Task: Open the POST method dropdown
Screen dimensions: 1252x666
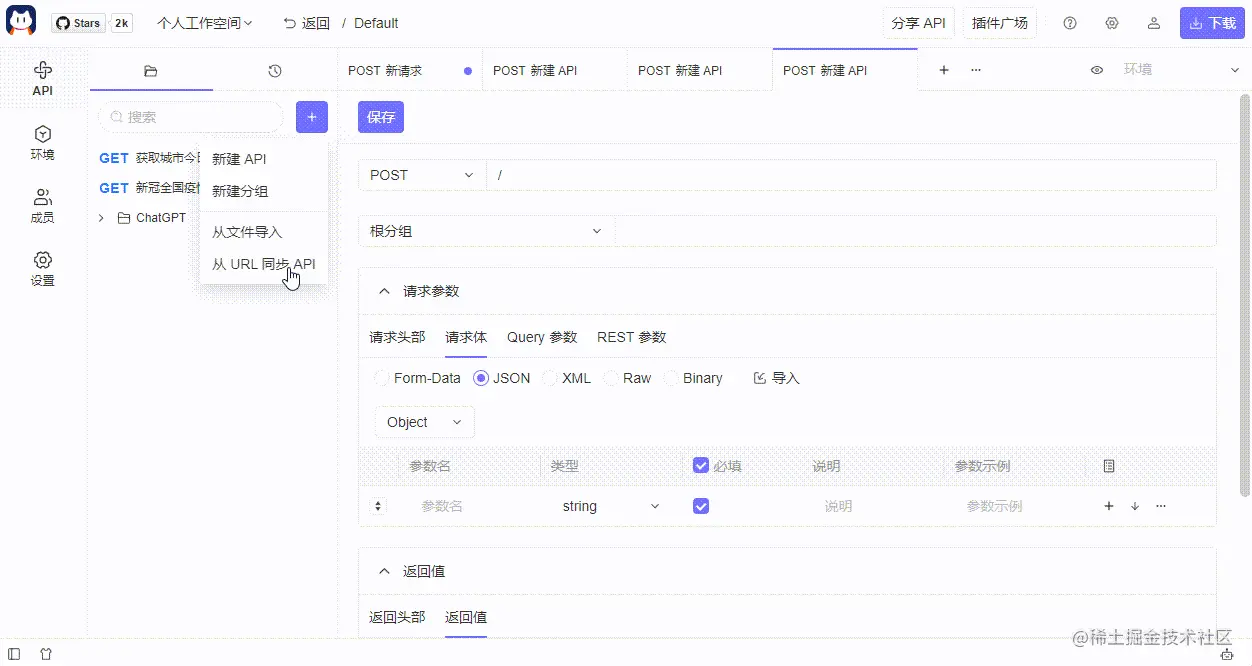Action: 422,175
